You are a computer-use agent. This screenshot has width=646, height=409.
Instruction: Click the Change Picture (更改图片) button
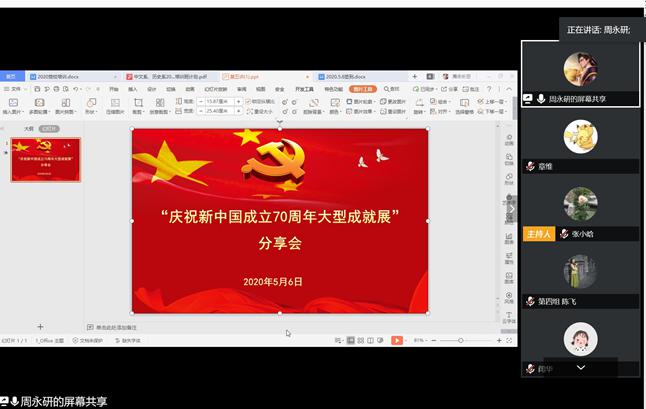click(x=393, y=101)
